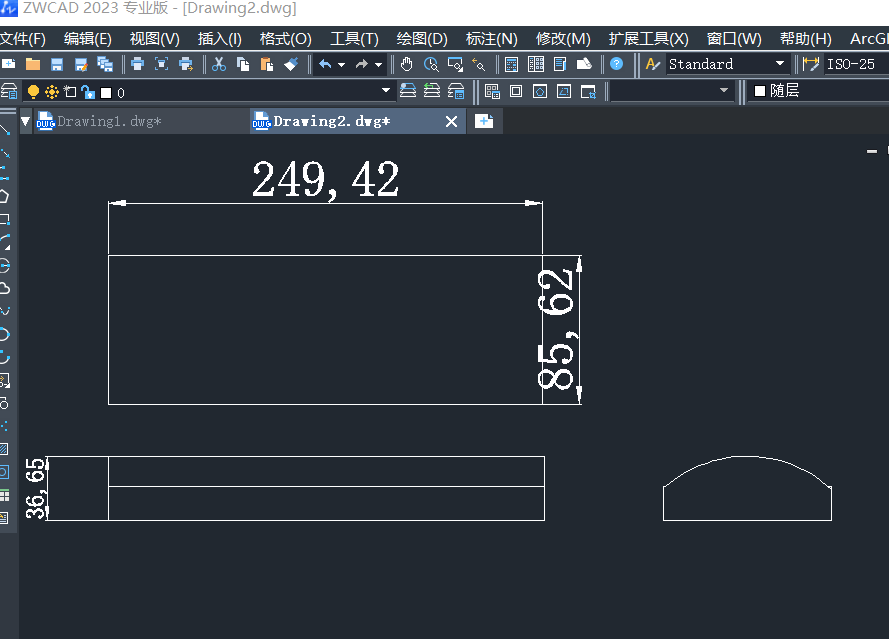
Task: Redo the last undone action
Action: click(362, 64)
